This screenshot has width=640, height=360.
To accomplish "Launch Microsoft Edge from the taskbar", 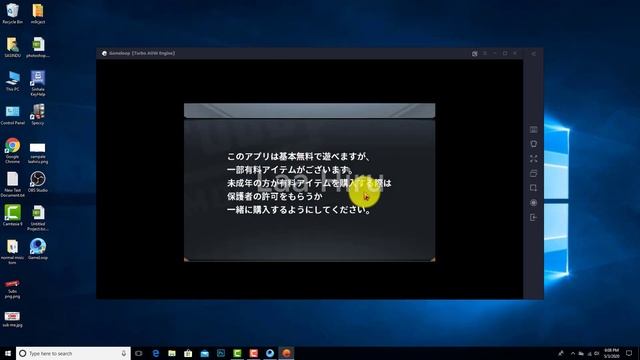I will 156,353.
